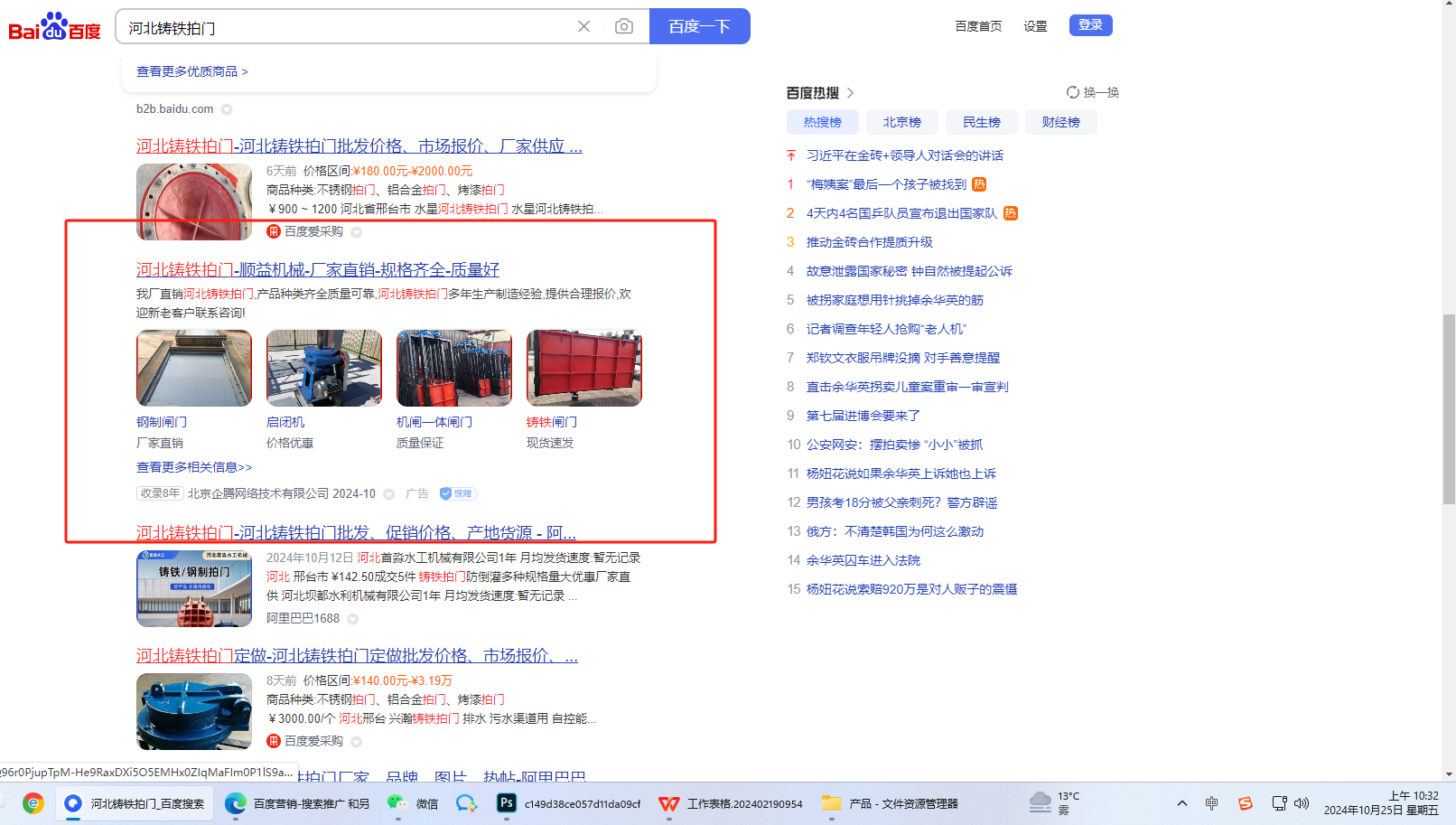Open the 钢制闸门 product thumbnail
This screenshot has height=825, width=1456.
194,368
